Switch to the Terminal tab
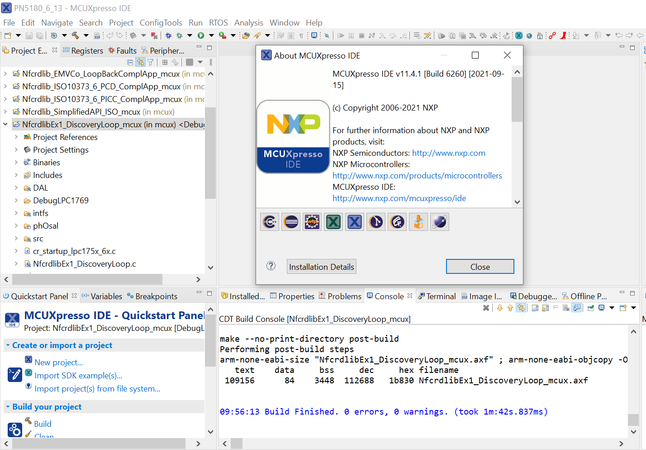This screenshot has height=450, width=646. [x=437, y=296]
